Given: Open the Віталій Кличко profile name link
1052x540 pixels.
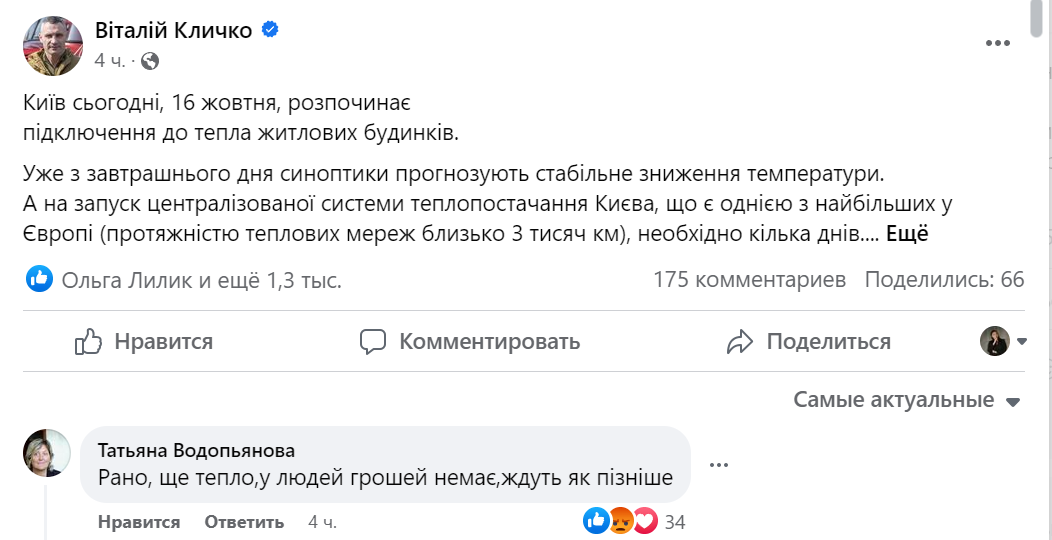Looking at the screenshot, I should pos(174,31).
